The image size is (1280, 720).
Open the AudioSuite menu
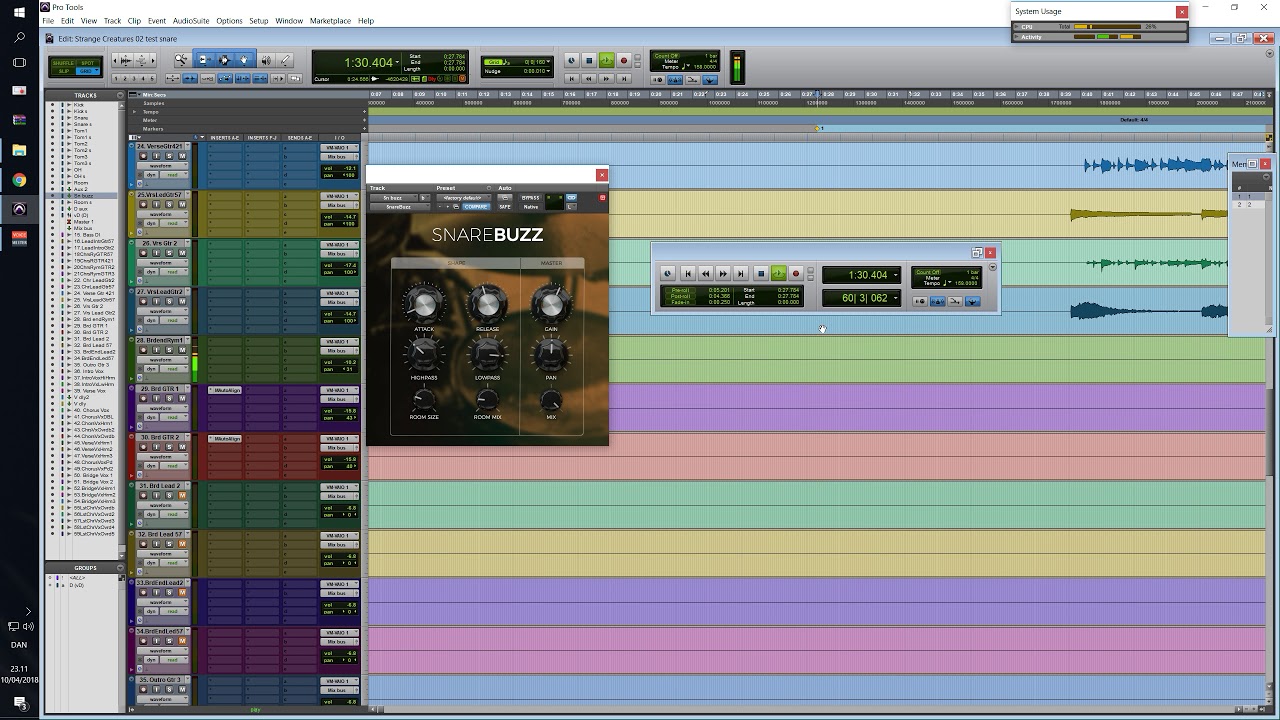click(x=191, y=20)
